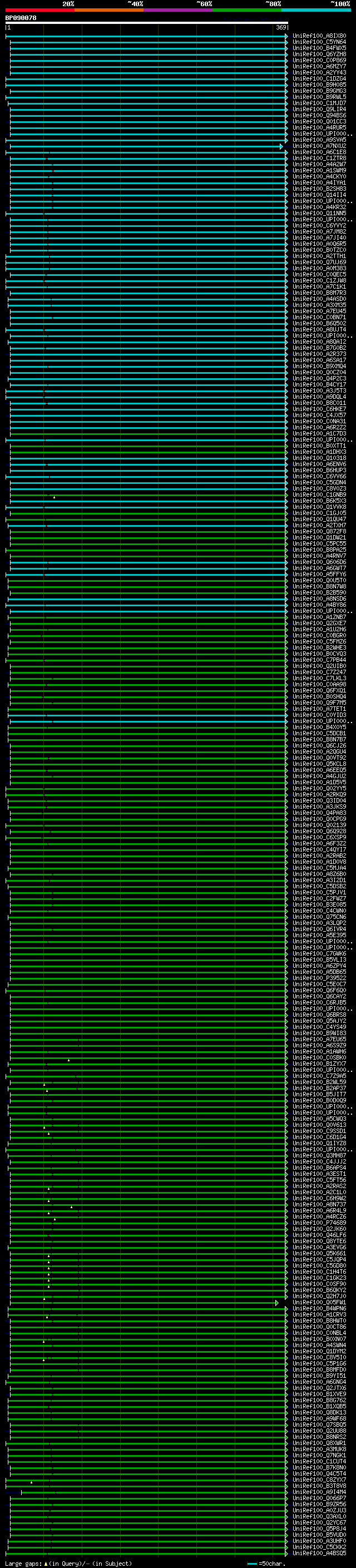Viewport: 356px width, 1568px height.
Task: Click the white query sequence bar
Action: 147,22
